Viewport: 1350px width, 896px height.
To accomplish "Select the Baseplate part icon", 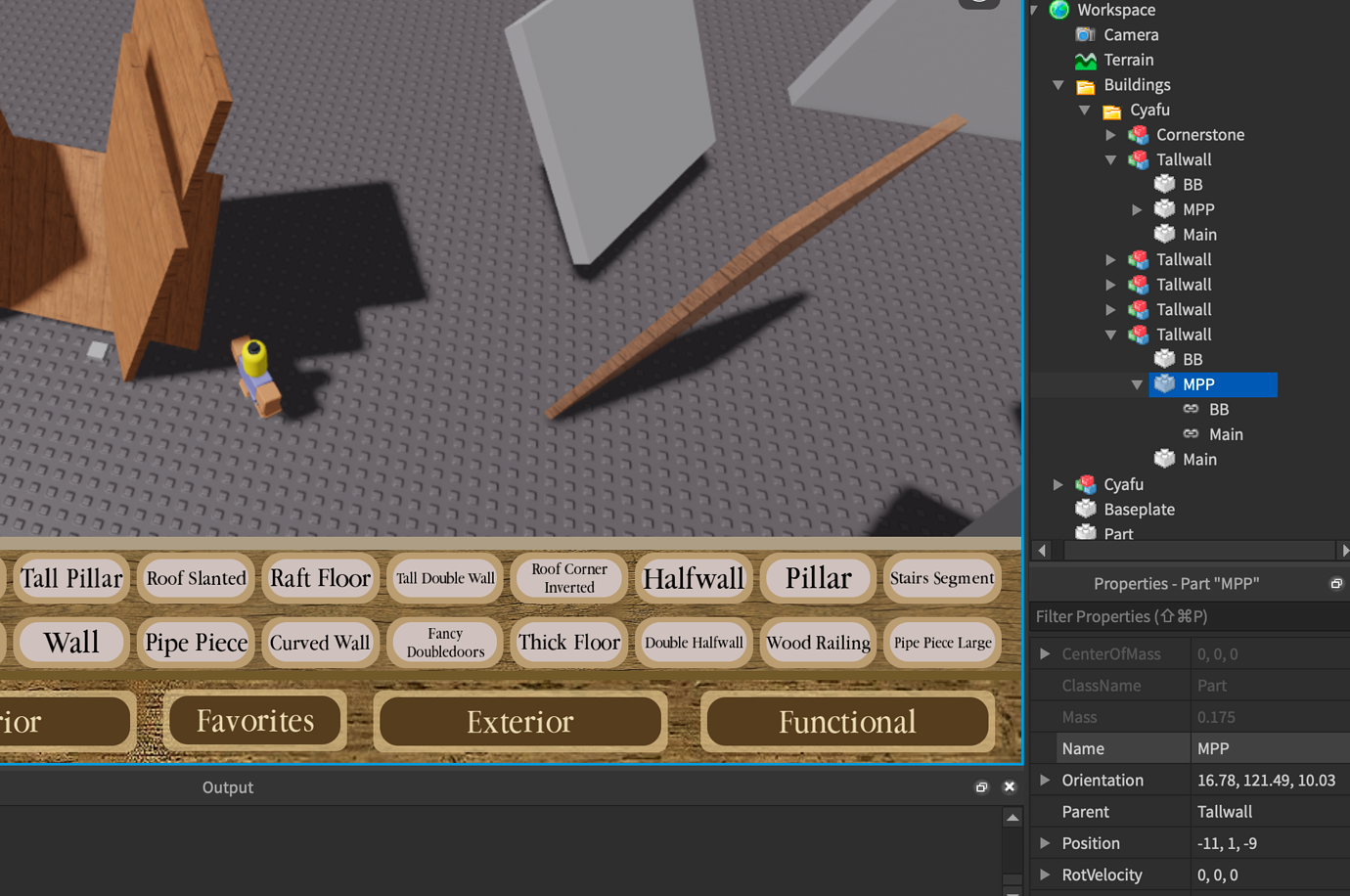I will tap(1086, 509).
